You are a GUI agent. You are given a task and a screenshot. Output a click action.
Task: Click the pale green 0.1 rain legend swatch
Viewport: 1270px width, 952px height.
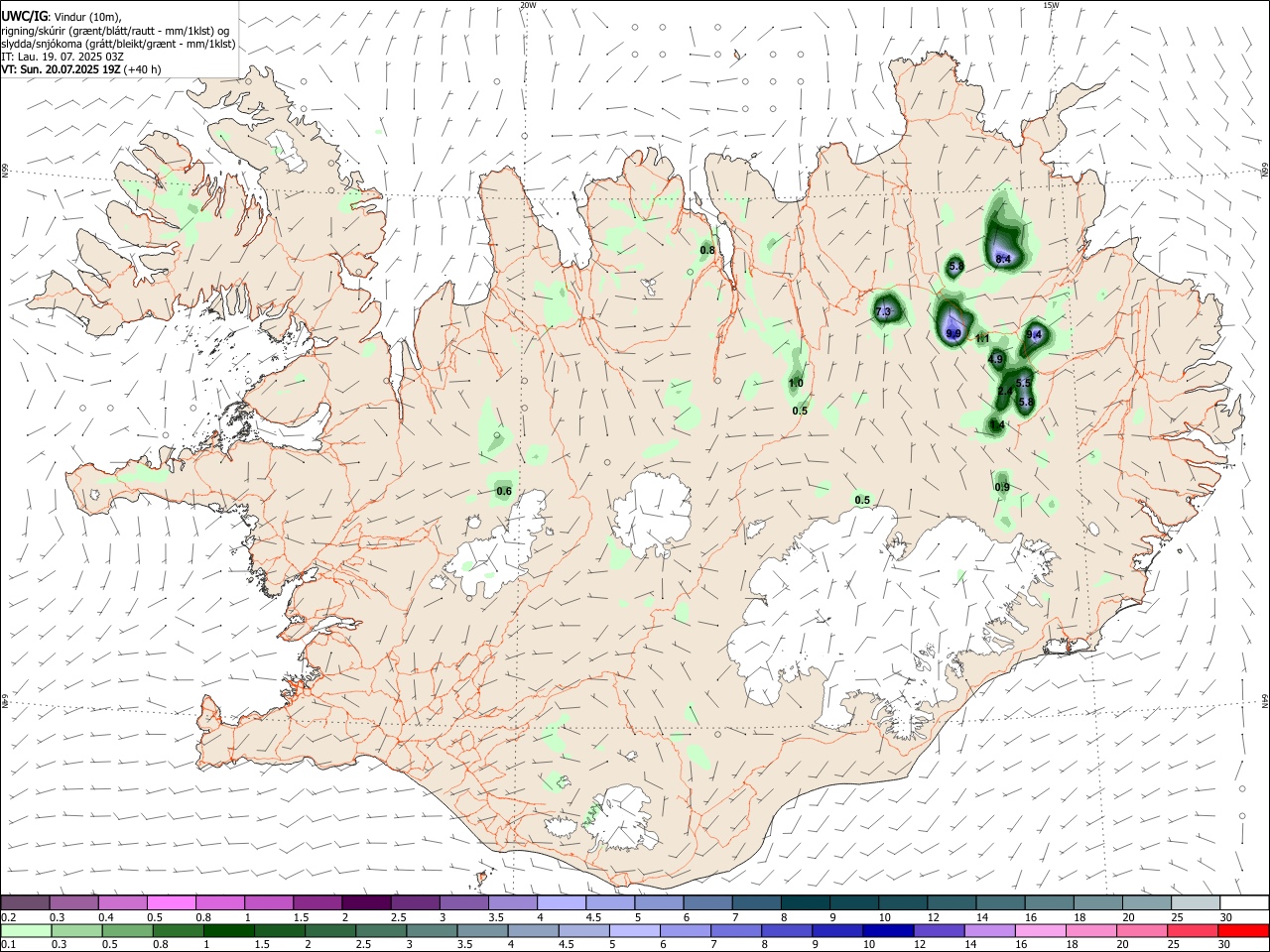click(26, 931)
